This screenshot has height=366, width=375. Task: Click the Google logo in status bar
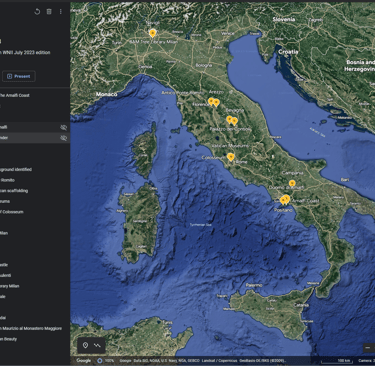83,360
